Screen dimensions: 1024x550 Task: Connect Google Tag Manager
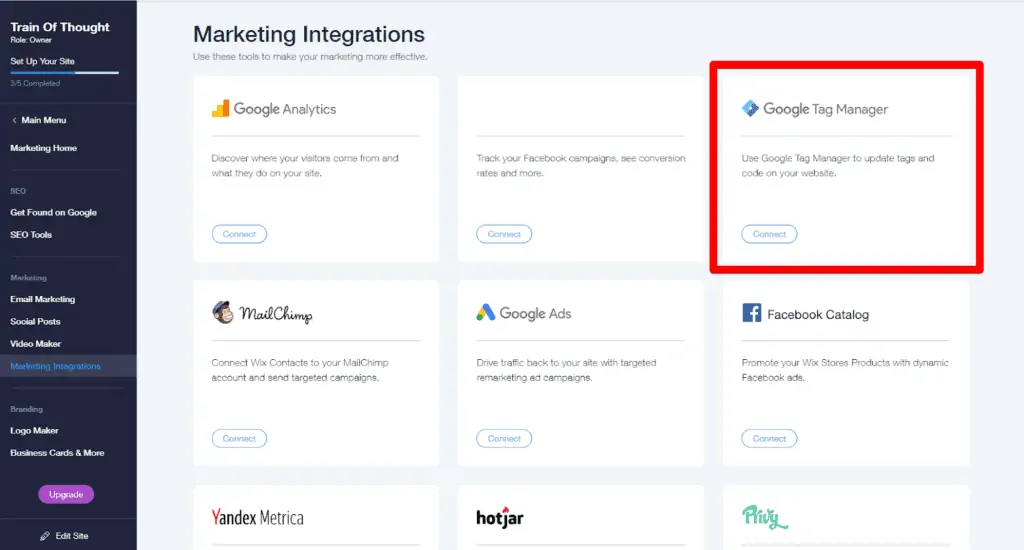tap(769, 234)
